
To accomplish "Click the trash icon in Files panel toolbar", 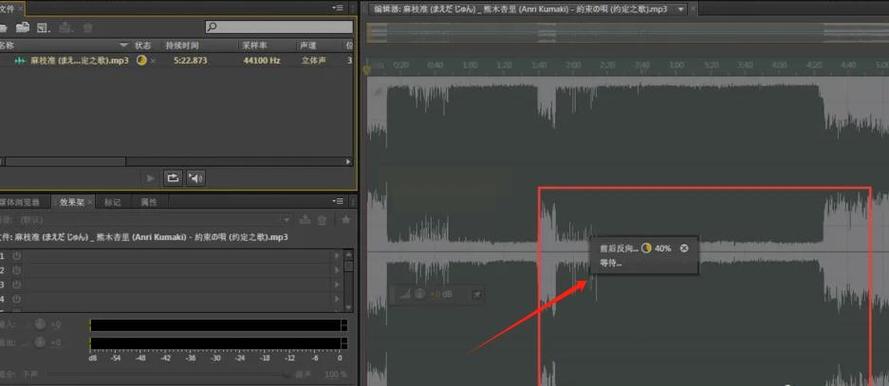I will pyautogui.click(x=88, y=27).
